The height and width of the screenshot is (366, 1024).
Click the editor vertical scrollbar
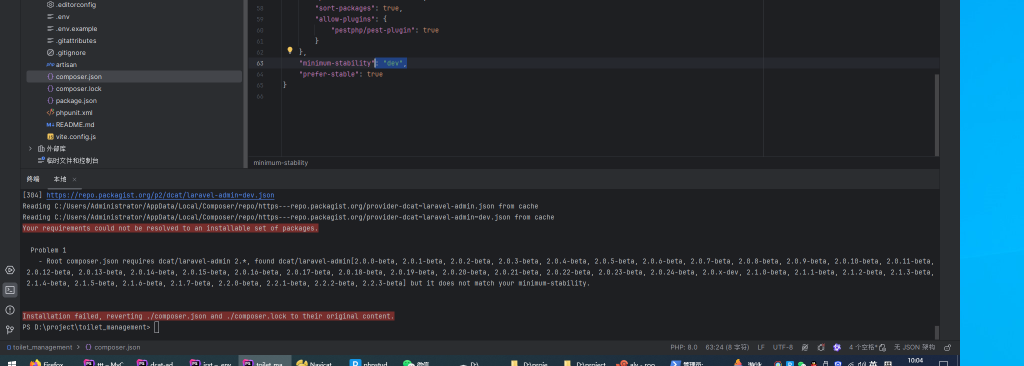coord(936,114)
